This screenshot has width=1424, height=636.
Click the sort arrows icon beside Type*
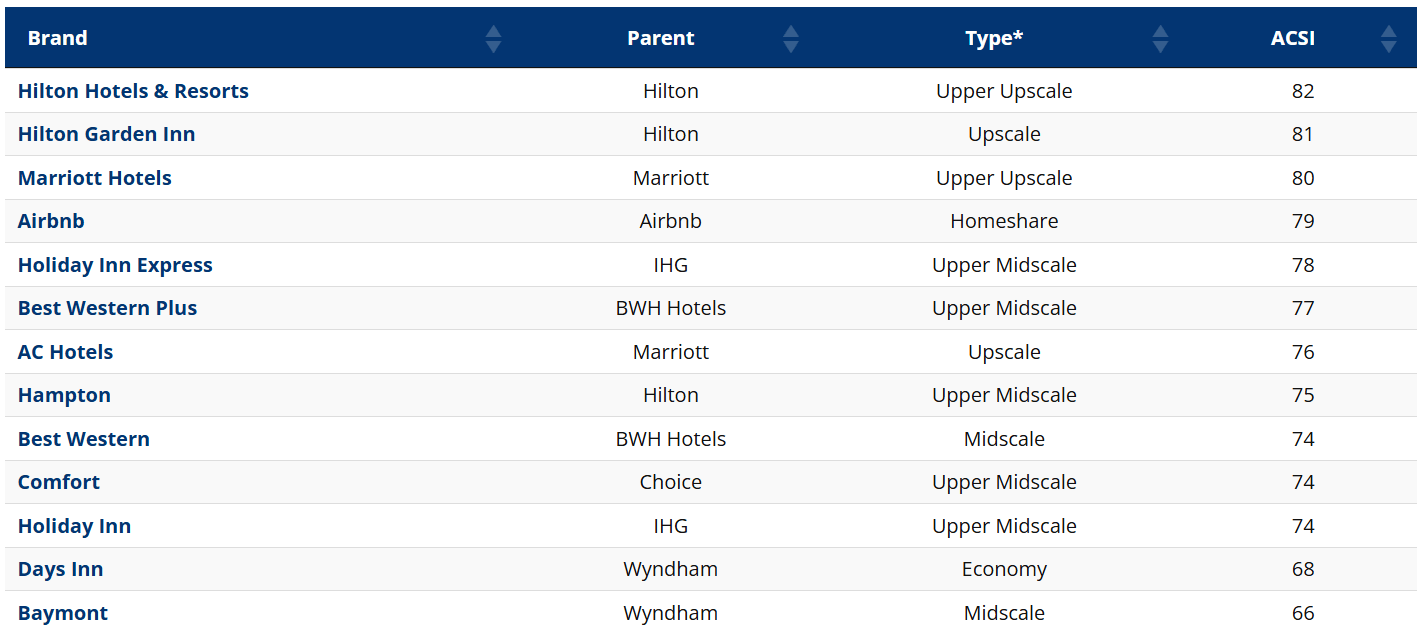point(1160,39)
